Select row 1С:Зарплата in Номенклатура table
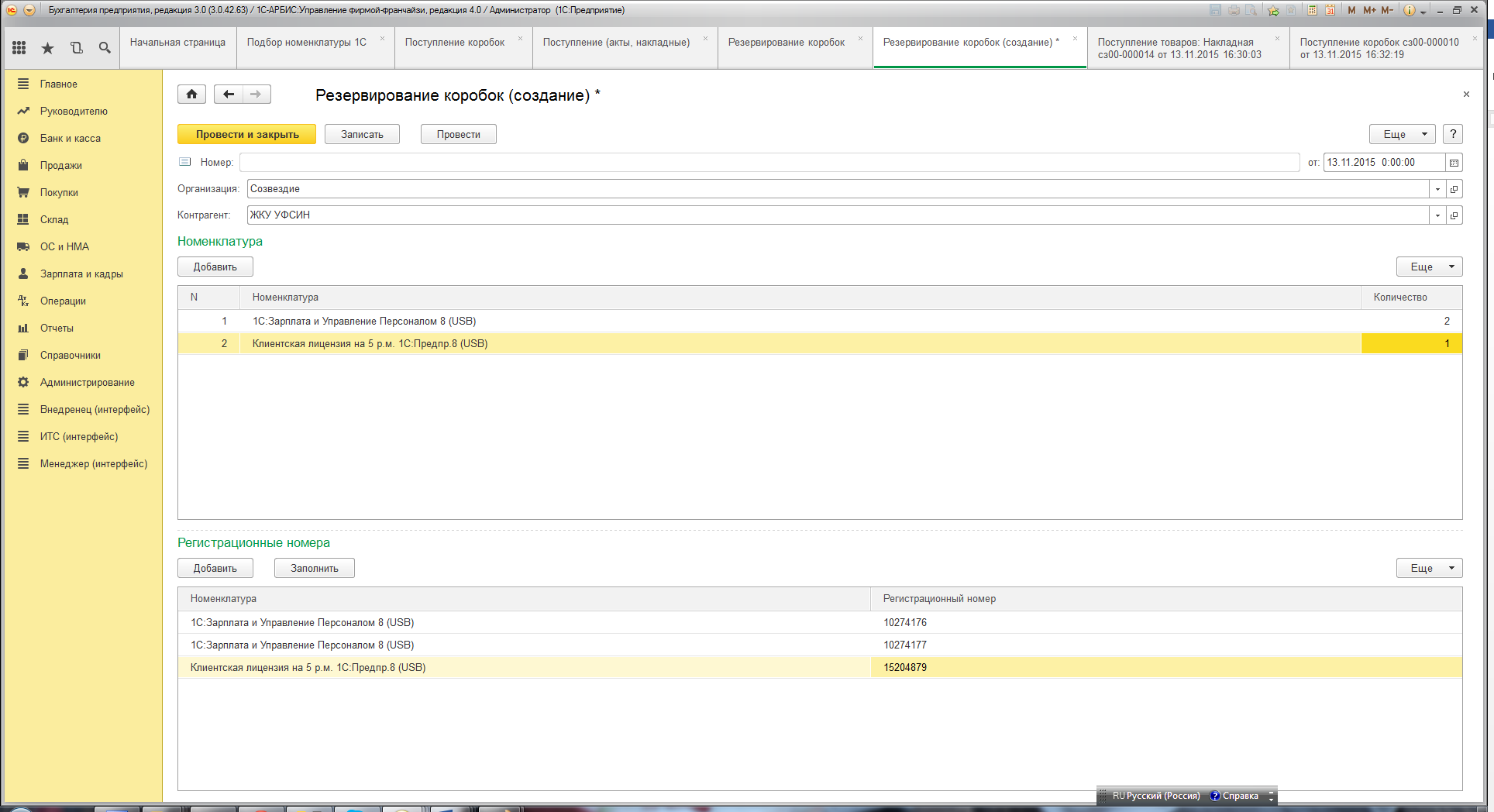1494x812 pixels. click(820, 321)
